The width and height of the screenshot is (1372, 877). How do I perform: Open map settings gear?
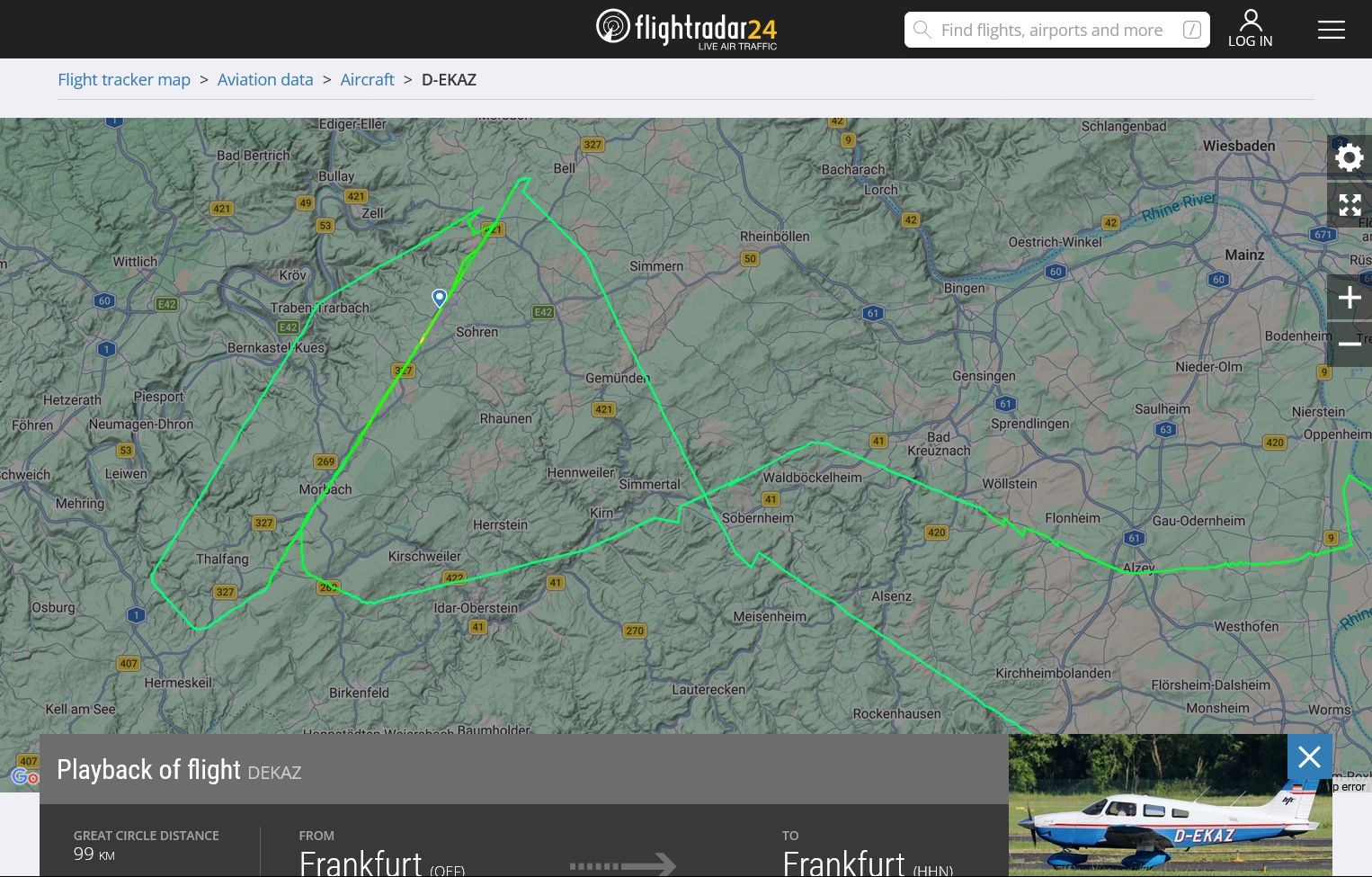point(1349,158)
